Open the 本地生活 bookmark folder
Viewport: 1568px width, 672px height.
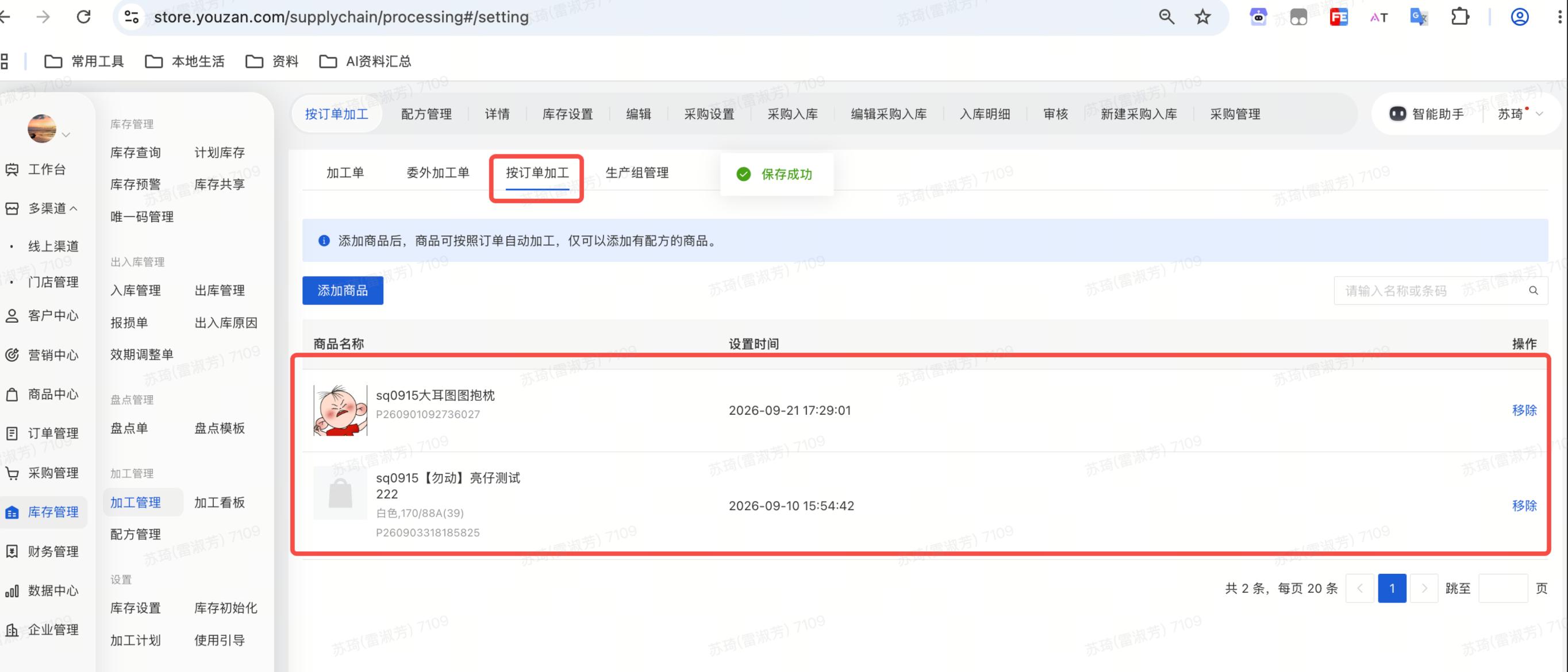point(185,61)
